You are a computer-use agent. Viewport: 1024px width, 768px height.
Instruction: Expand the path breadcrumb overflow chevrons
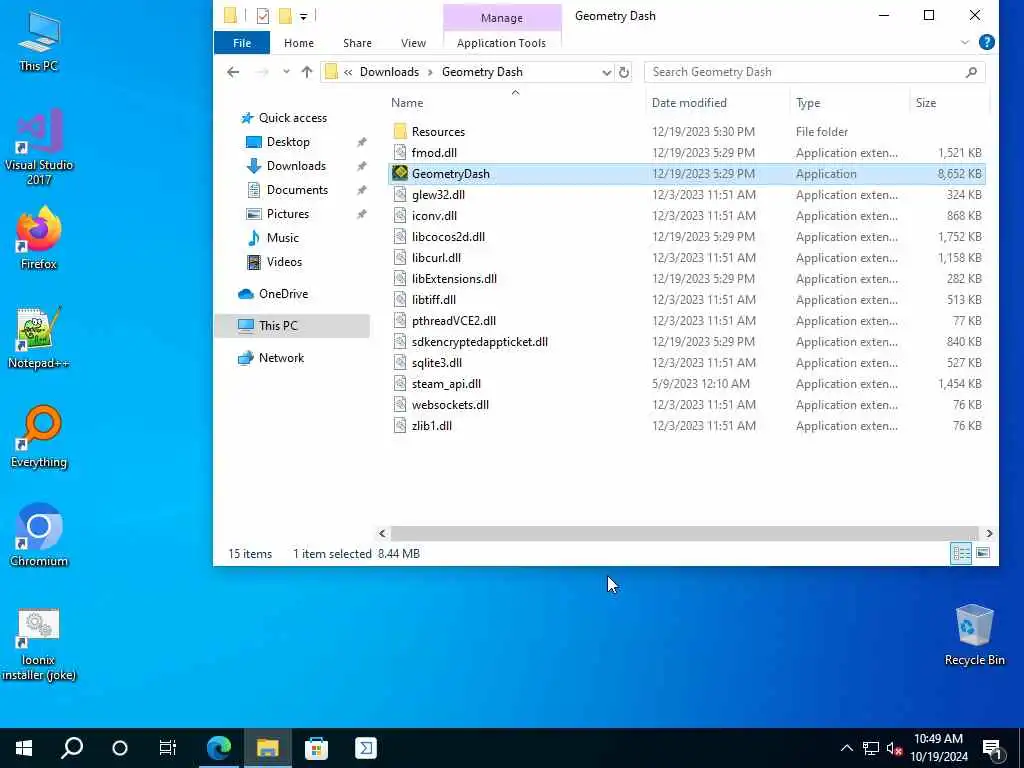(x=348, y=72)
